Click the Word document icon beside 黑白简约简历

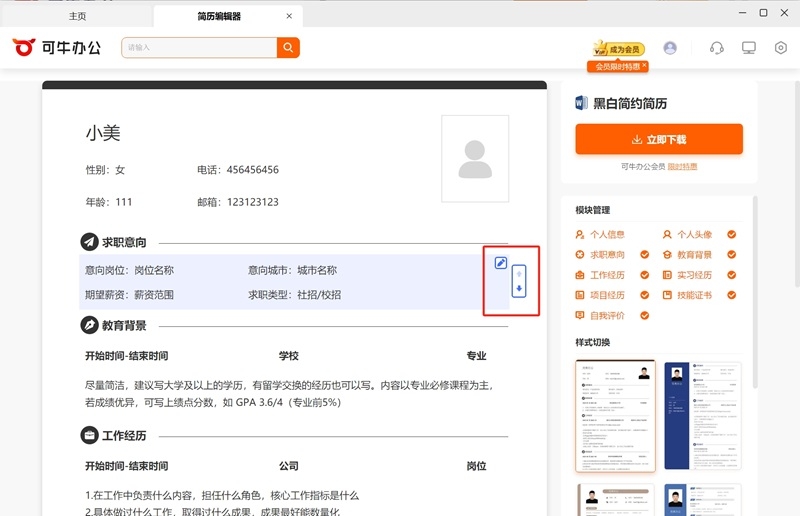point(581,103)
